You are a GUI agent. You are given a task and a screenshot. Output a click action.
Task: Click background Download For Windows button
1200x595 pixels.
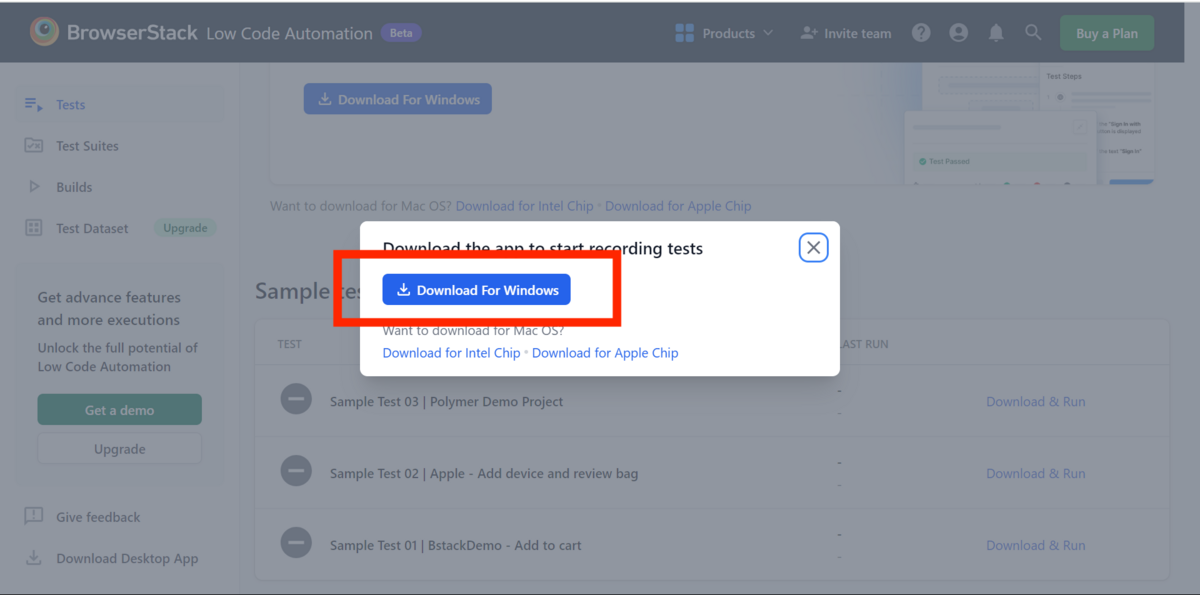[398, 99]
